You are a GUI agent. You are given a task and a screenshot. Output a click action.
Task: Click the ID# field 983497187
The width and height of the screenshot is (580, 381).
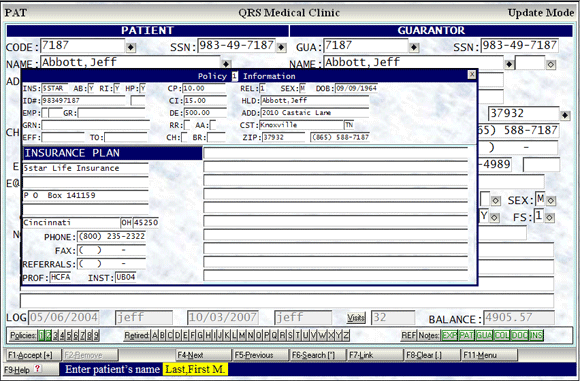83,101
